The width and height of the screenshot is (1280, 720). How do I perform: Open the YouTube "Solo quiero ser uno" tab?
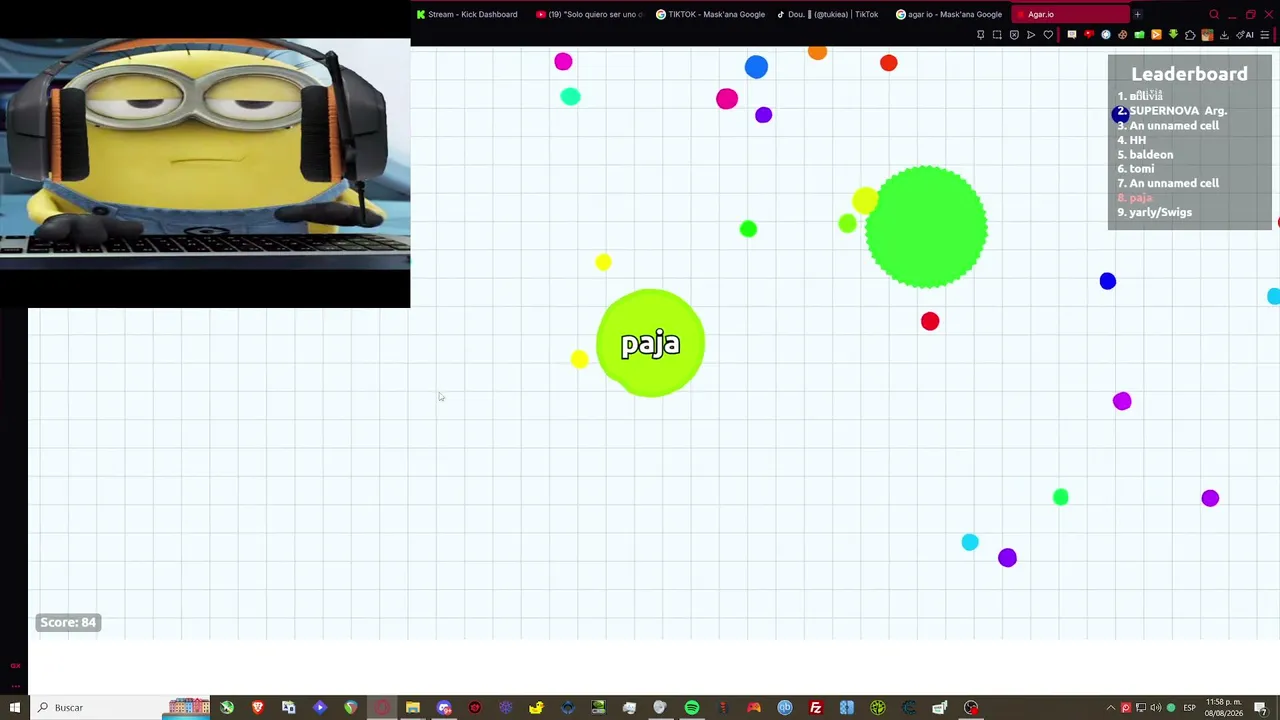pyautogui.click(x=588, y=14)
